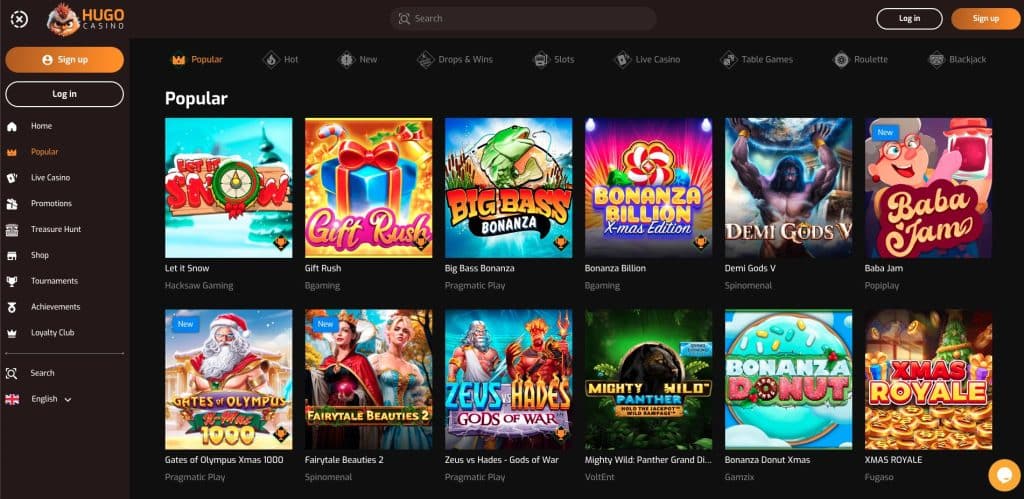The width and height of the screenshot is (1024, 499).
Task: Click the sidebar Log in button
Action: 65,94
